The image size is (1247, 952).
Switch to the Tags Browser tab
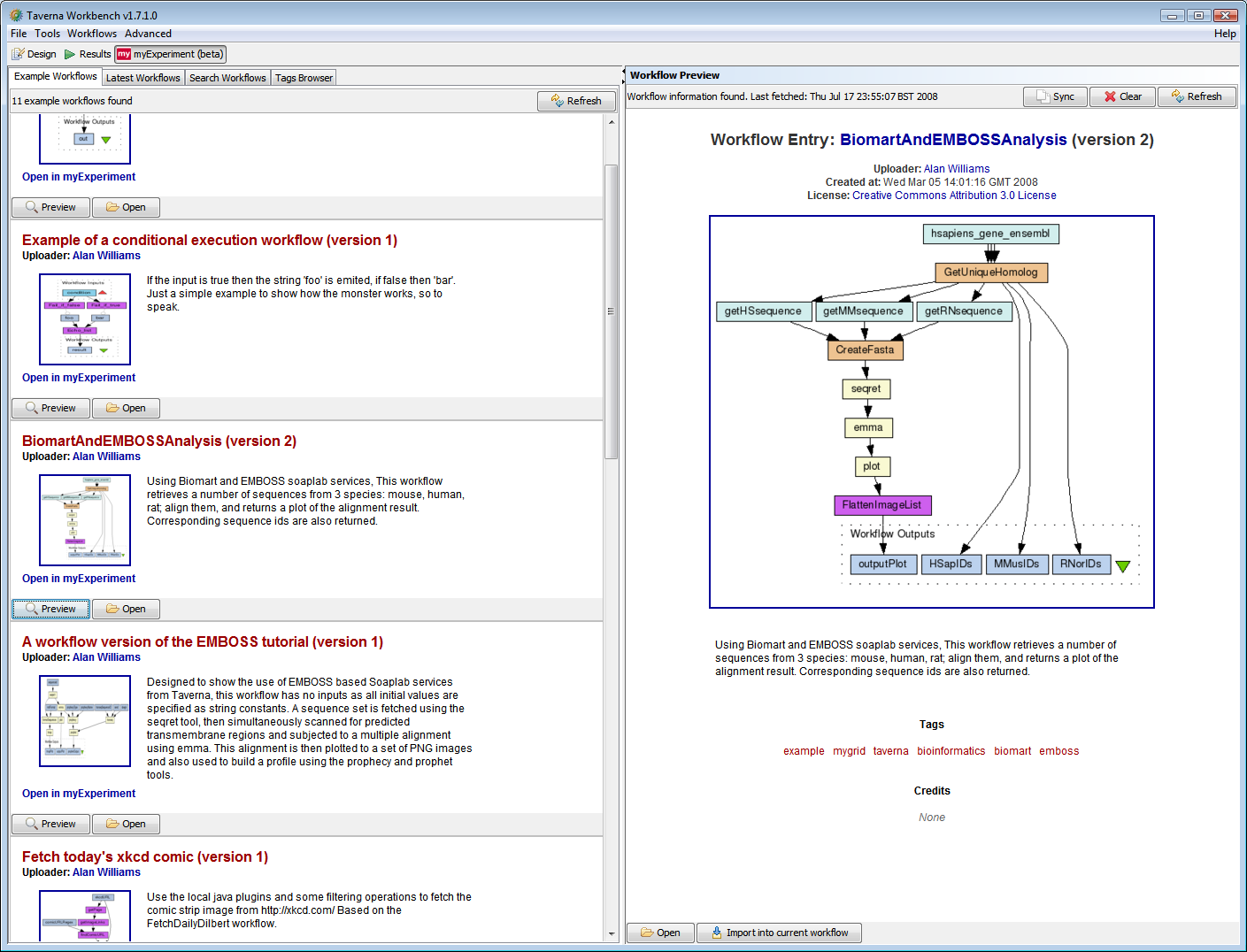(x=304, y=78)
